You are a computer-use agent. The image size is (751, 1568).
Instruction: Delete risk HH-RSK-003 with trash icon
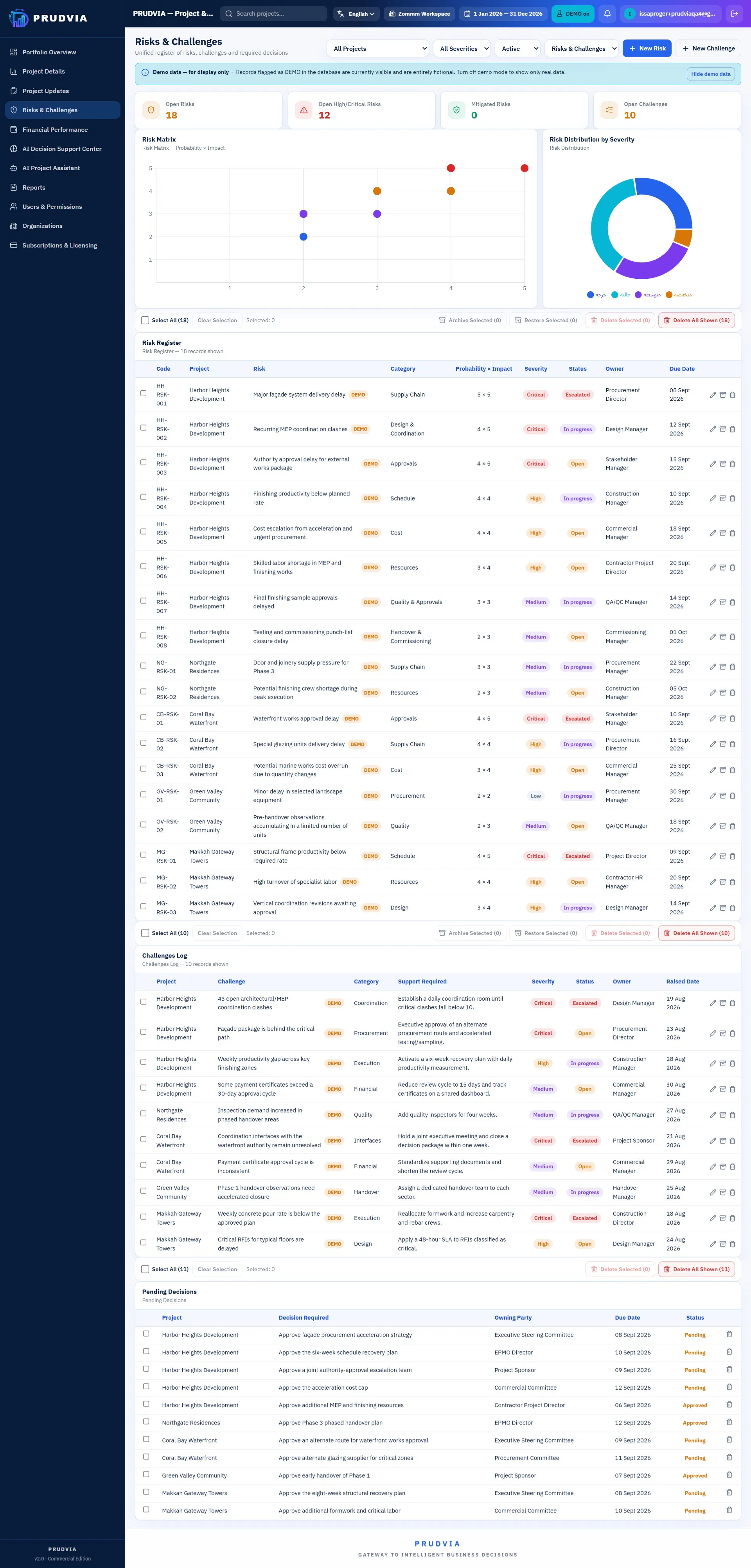click(732, 464)
